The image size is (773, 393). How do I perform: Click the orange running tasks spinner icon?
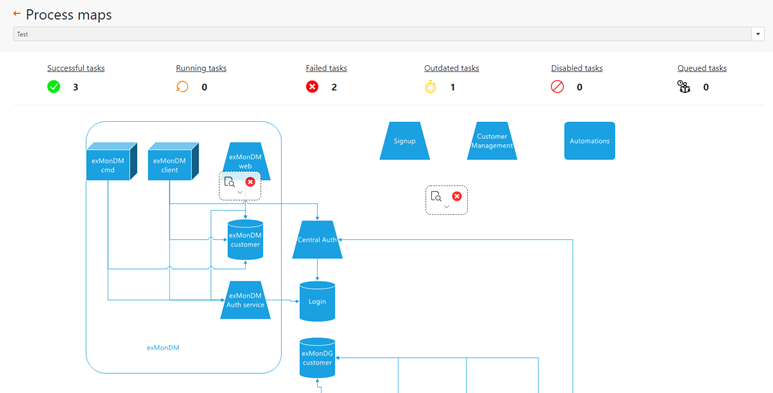click(182, 87)
